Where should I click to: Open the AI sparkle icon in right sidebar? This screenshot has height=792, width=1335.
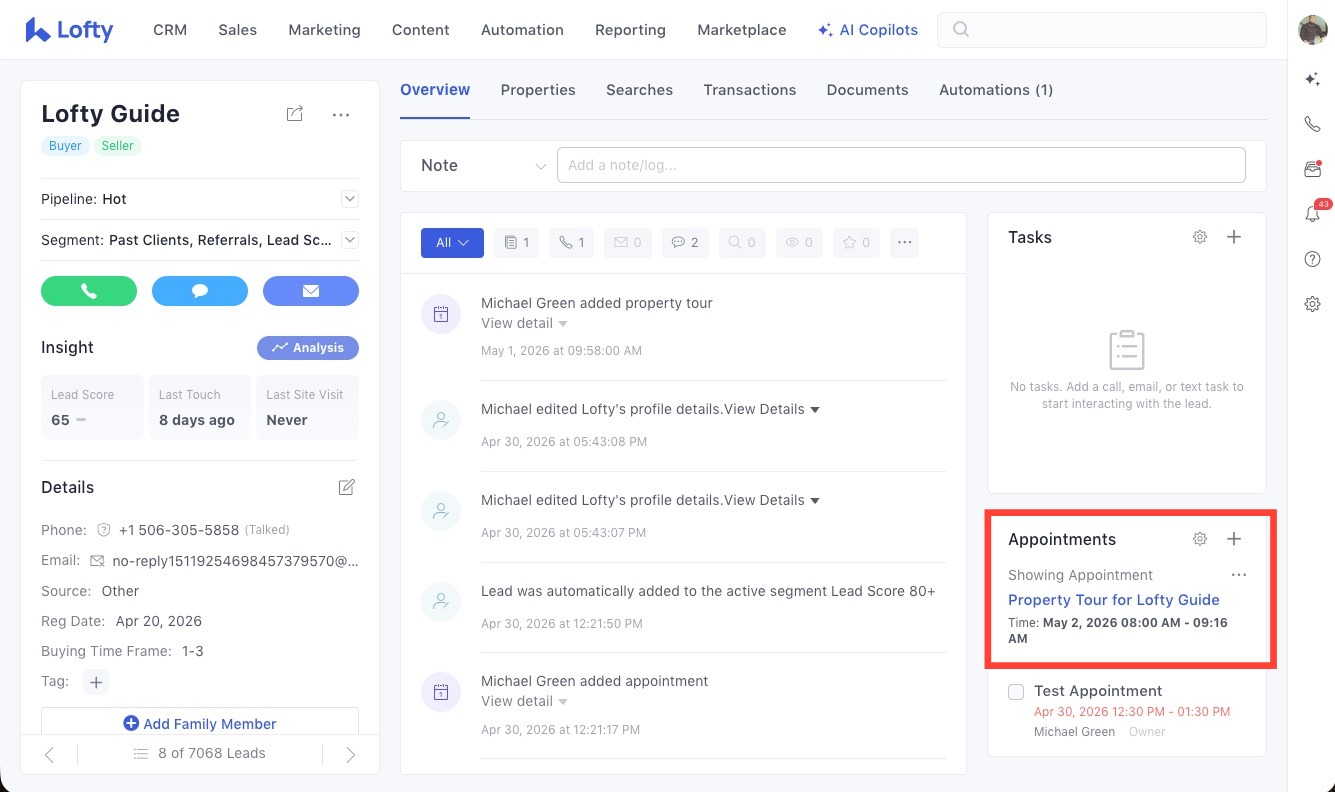[x=1313, y=79]
